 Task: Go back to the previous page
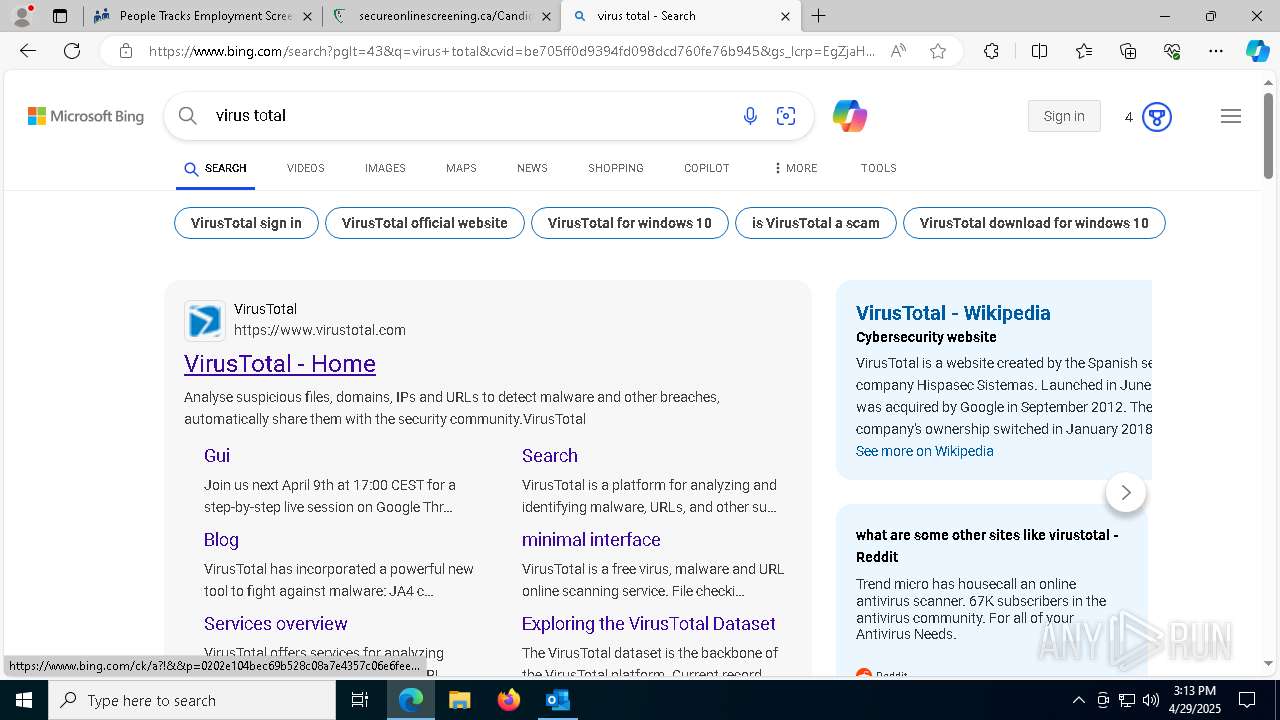tap(28, 51)
